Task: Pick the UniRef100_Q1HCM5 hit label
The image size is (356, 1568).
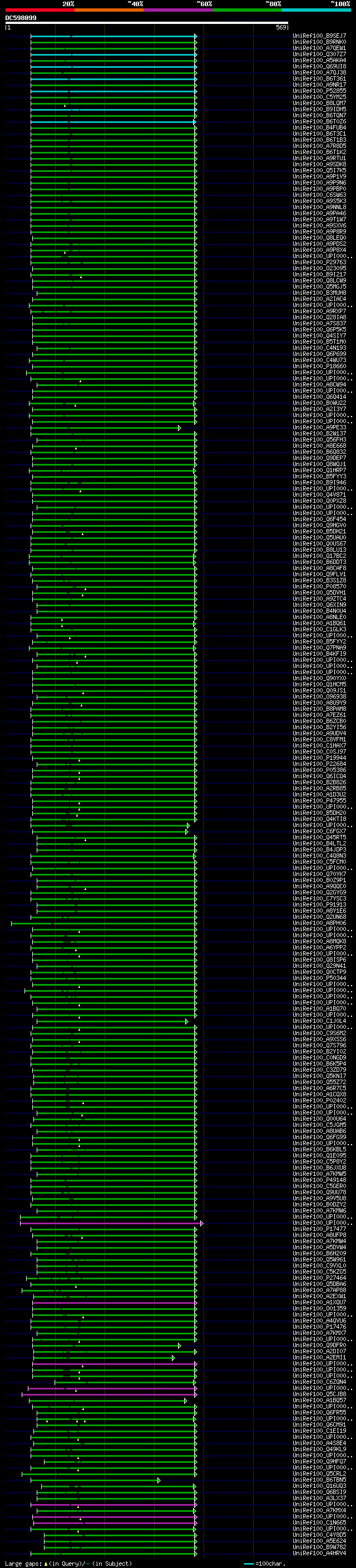Action: 319,685
